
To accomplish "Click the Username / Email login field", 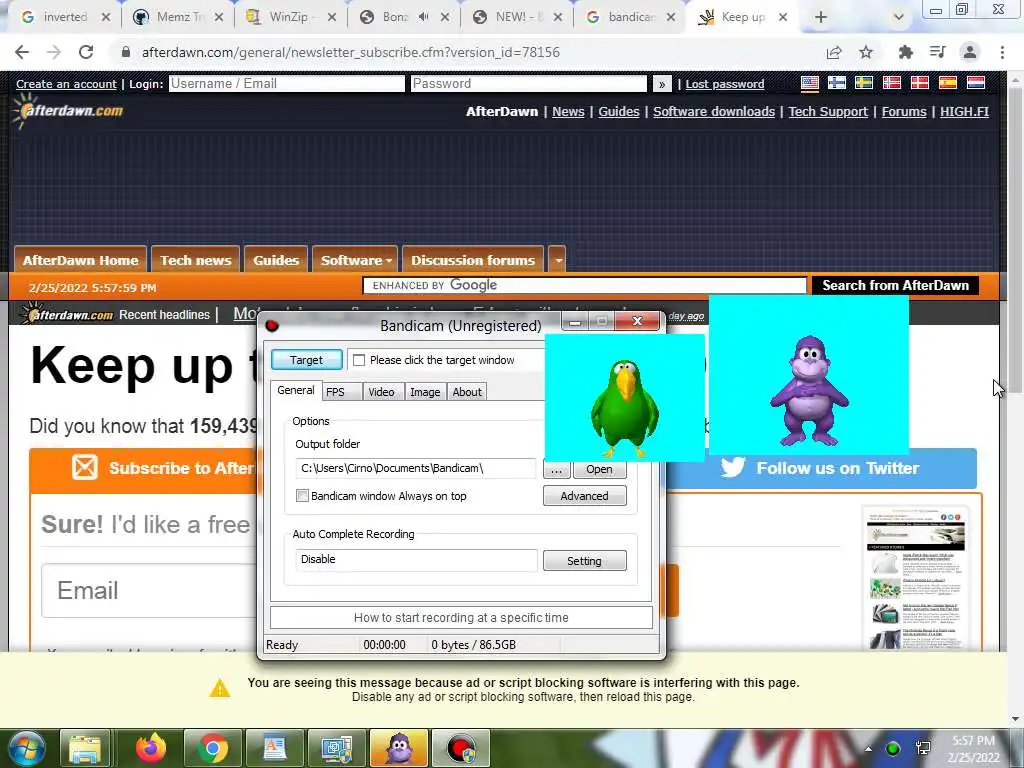I will [287, 84].
